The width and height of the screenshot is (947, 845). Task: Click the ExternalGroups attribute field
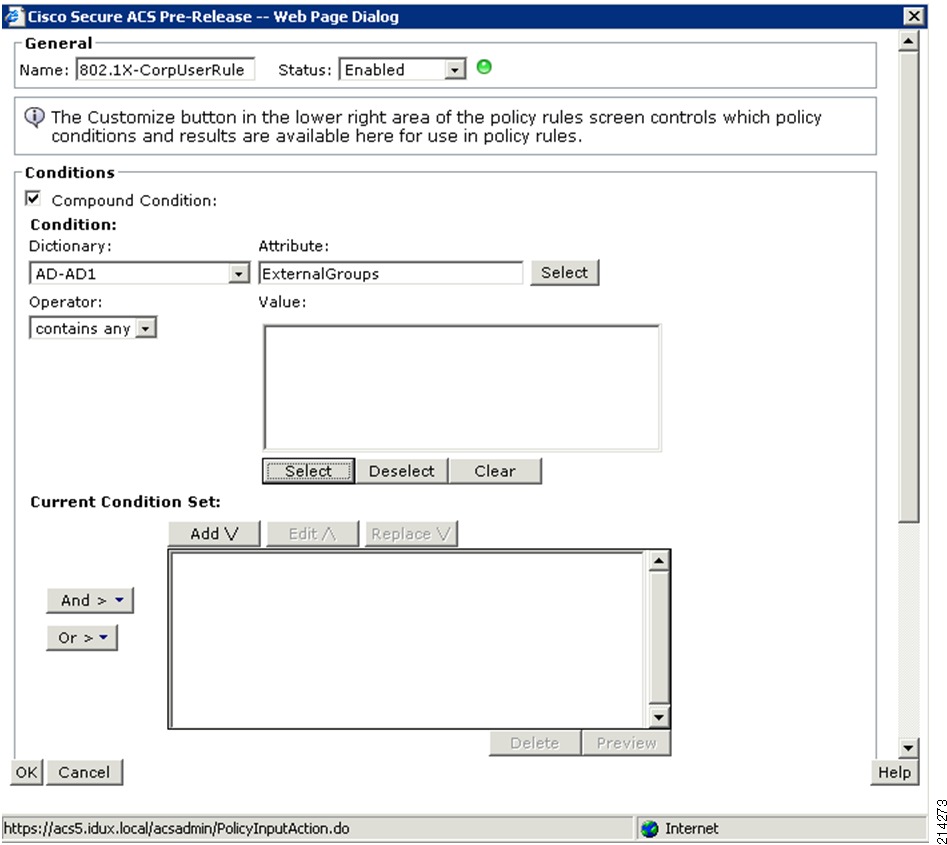coord(391,274)
